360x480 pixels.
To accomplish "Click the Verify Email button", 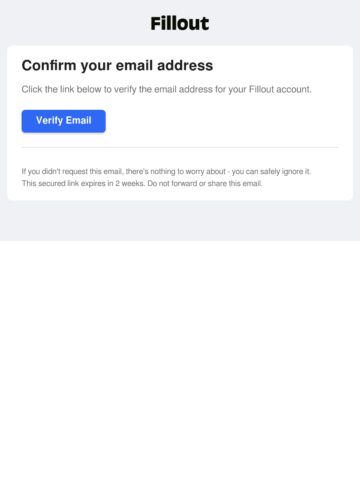I will pyautogui.click(x=64, y=121).
